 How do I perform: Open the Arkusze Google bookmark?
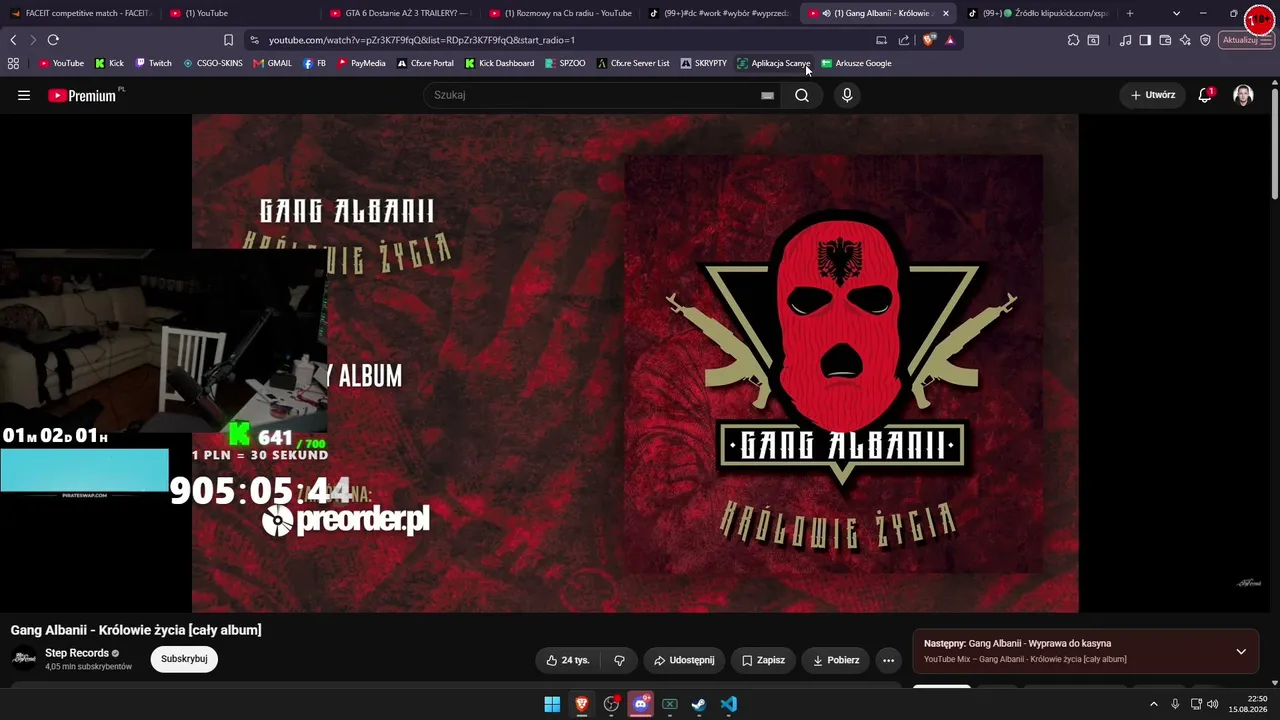[856, 63]
